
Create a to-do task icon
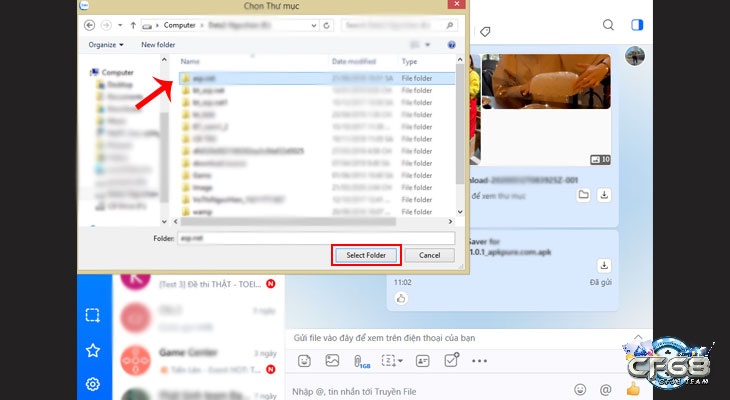451,360
